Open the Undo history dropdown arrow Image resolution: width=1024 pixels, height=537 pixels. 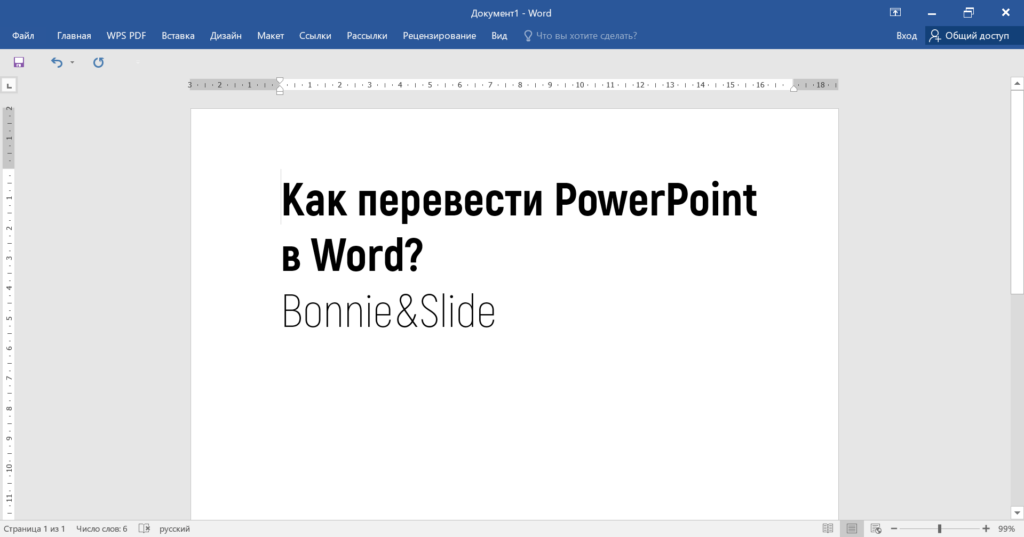[x=72, y=62]
